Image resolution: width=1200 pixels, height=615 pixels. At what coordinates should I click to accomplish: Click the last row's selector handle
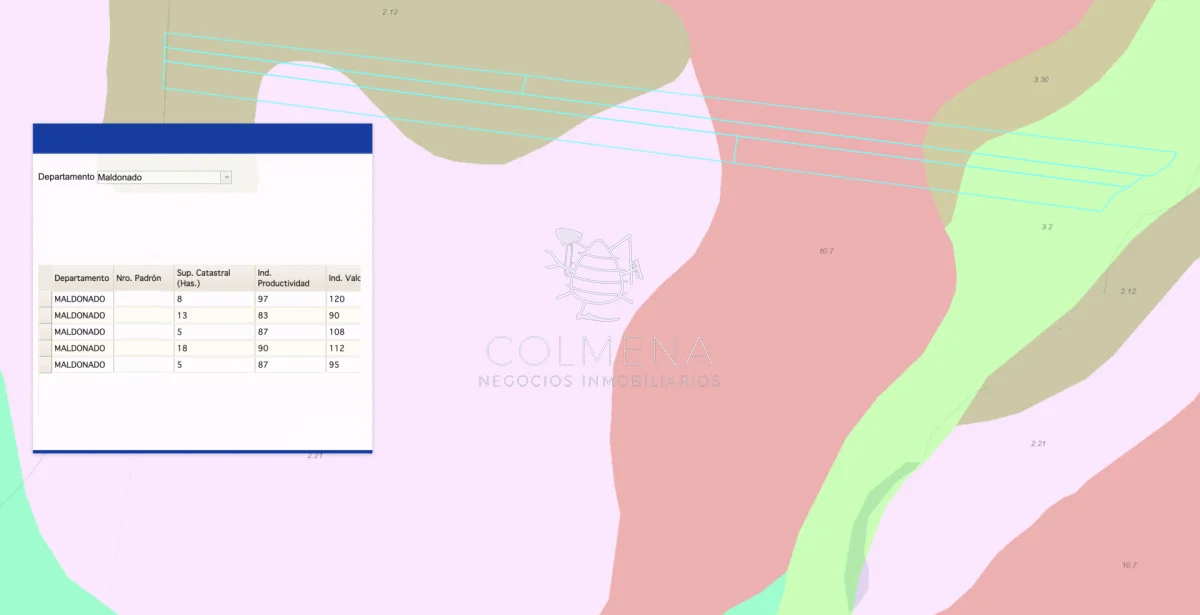(x=44, y=365)
